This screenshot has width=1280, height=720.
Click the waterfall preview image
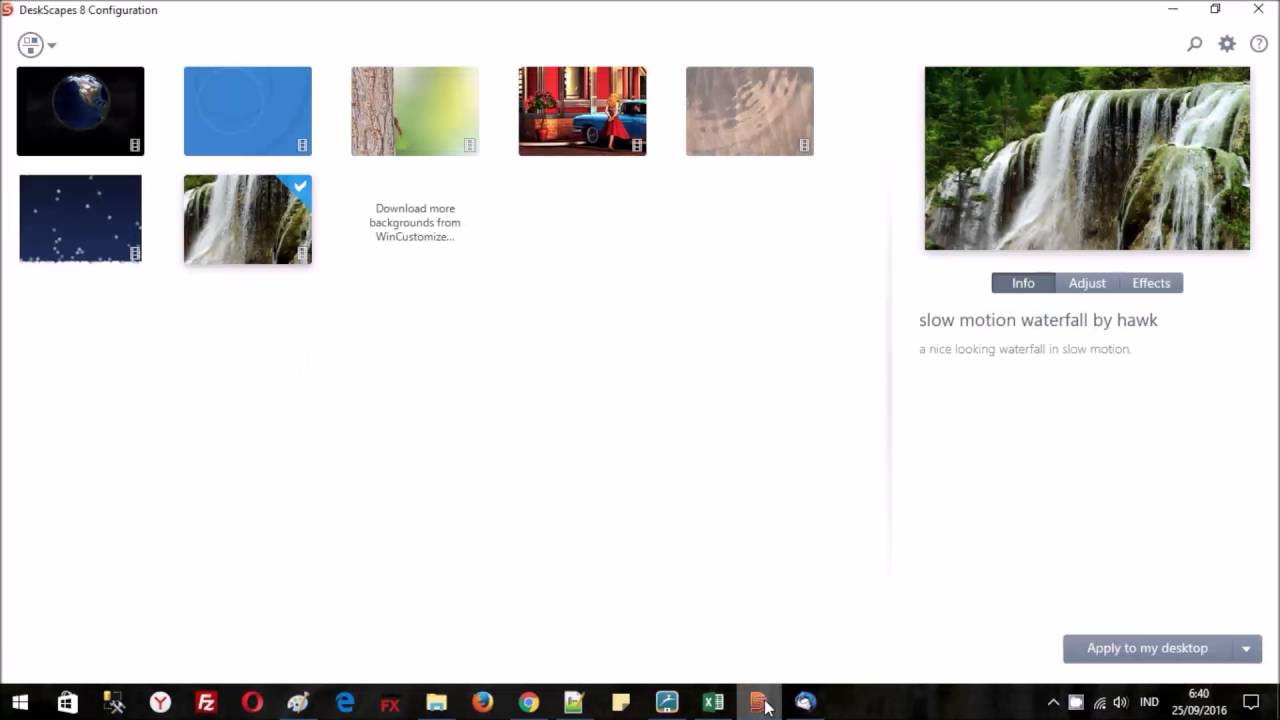pyautogui.click(x=1086, y=157)
